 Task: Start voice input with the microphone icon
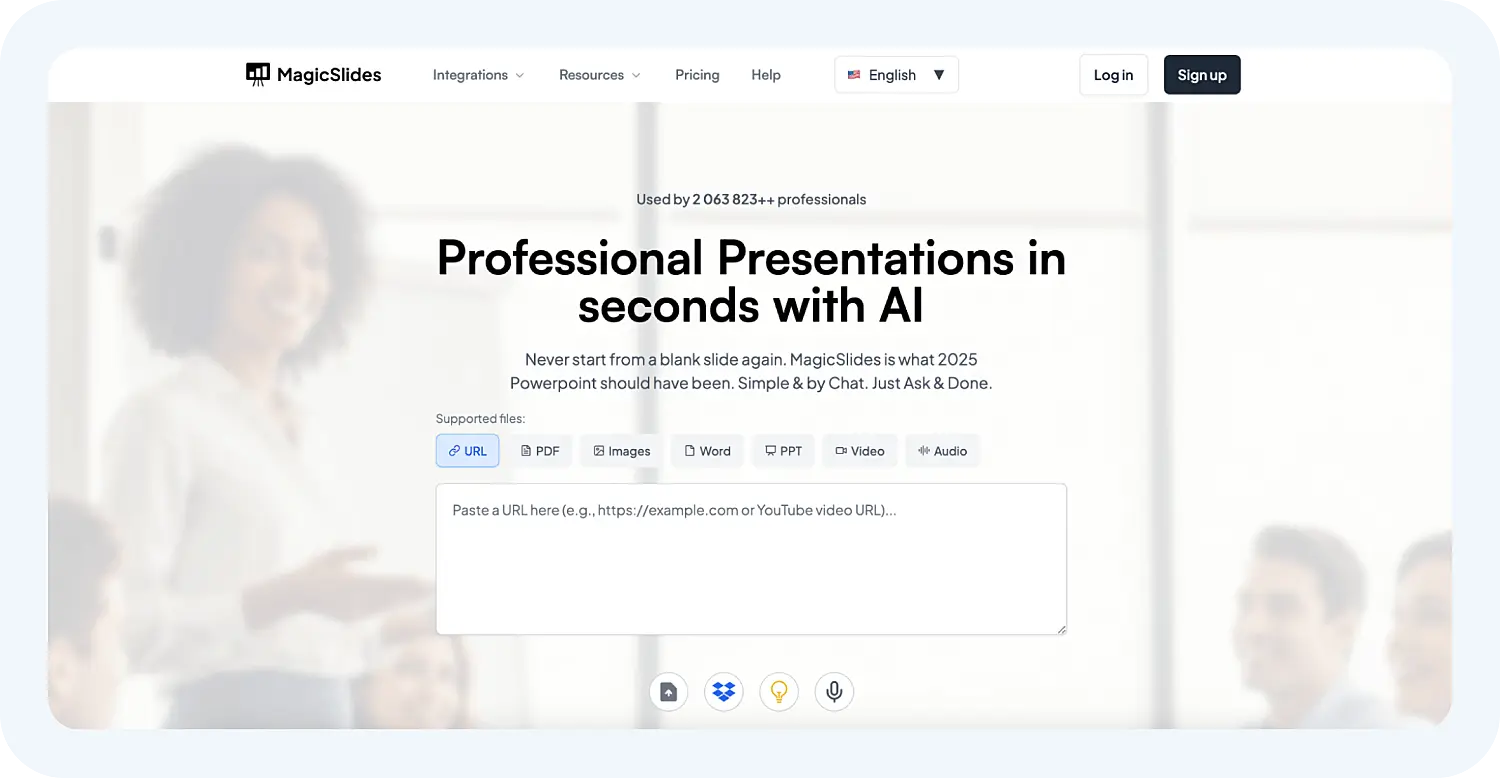tap(833, 691)
